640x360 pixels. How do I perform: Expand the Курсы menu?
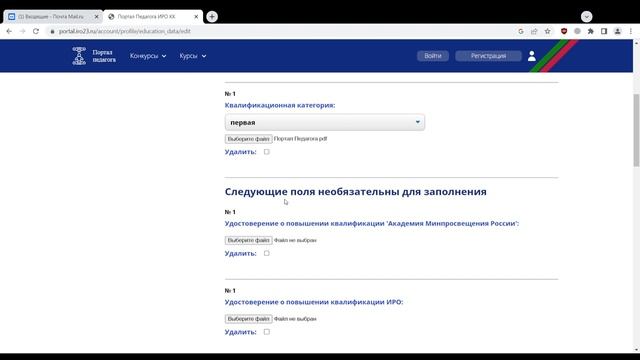[x=193, y=56]
